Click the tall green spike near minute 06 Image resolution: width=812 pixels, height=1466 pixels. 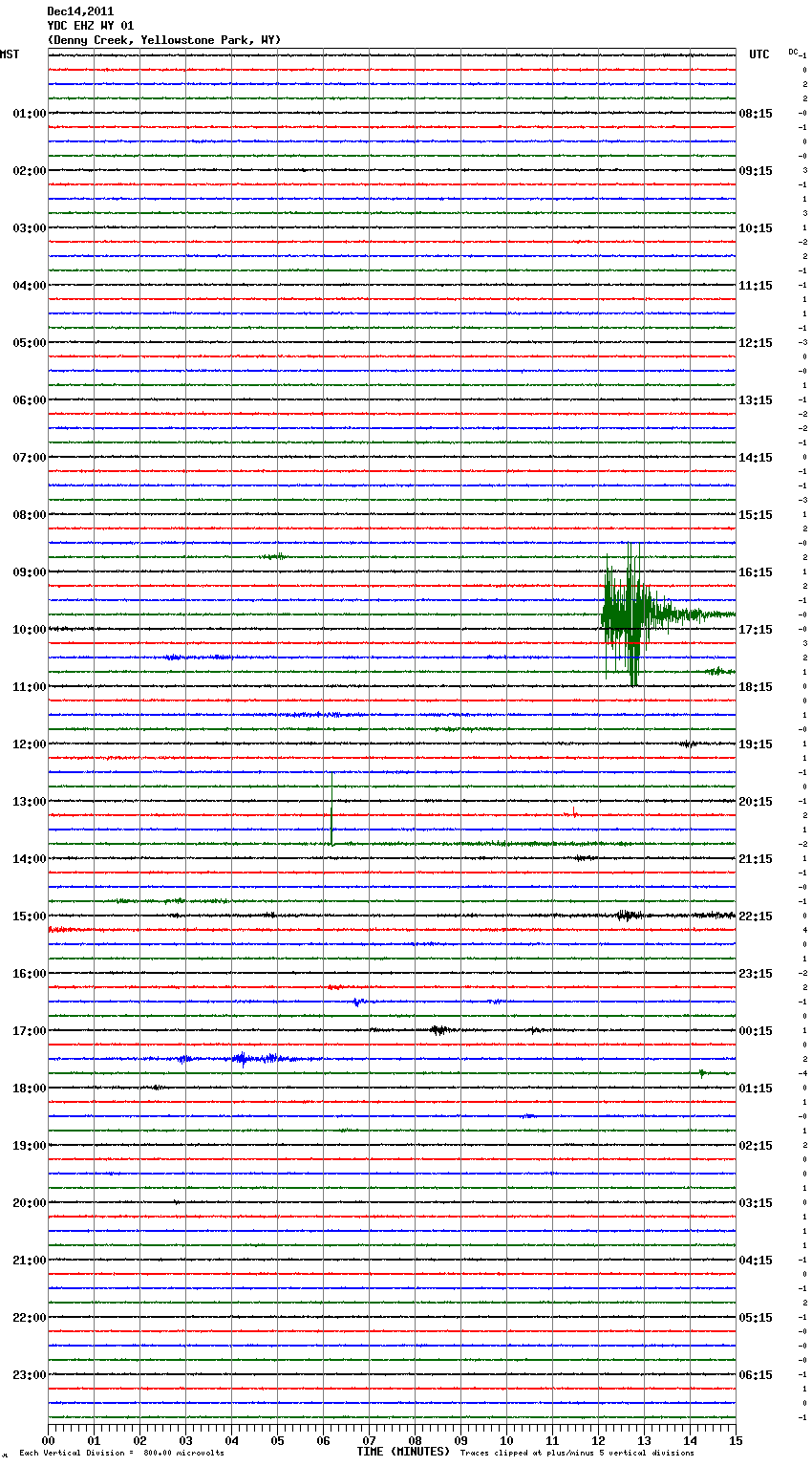pos(331,808)
